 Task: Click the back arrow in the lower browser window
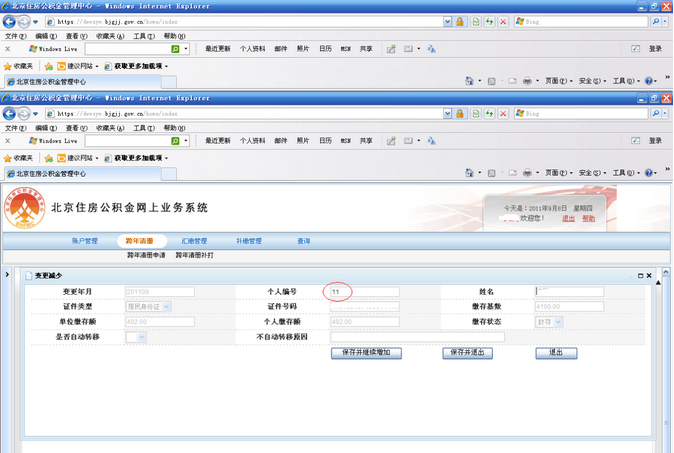(x=11, y=115)
